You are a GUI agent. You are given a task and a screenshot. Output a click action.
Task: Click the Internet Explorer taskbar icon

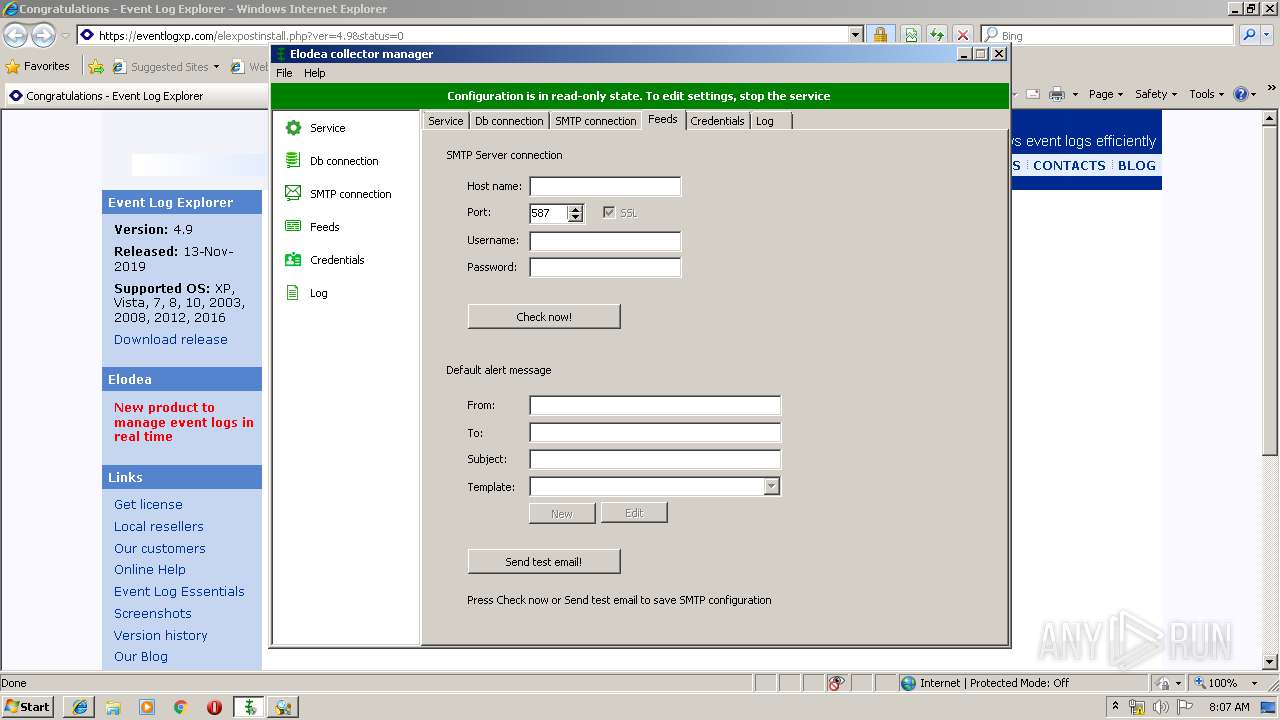tap(80, 707)
